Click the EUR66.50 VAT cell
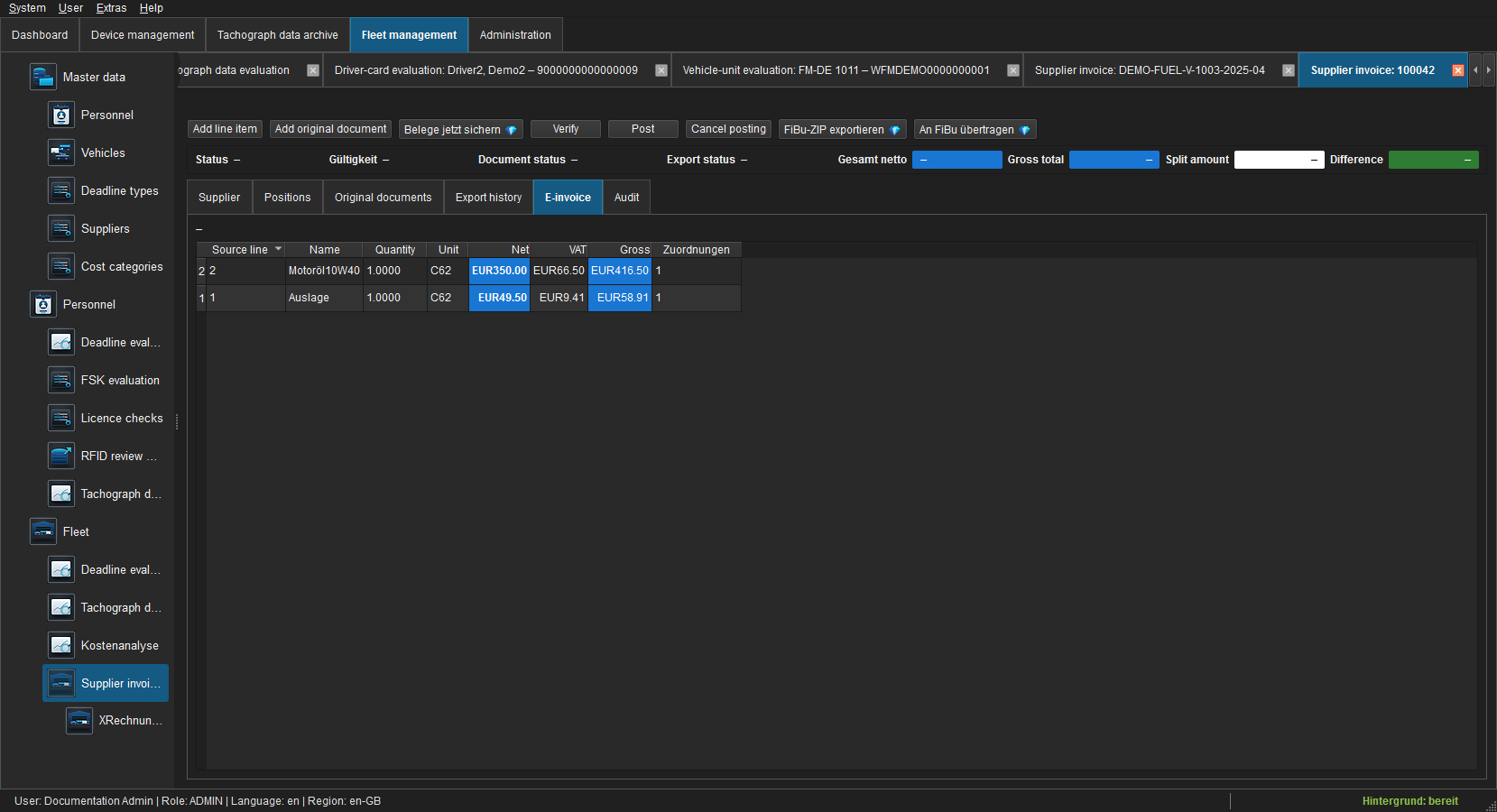The image size is (1497, 812). coord(559,271)
